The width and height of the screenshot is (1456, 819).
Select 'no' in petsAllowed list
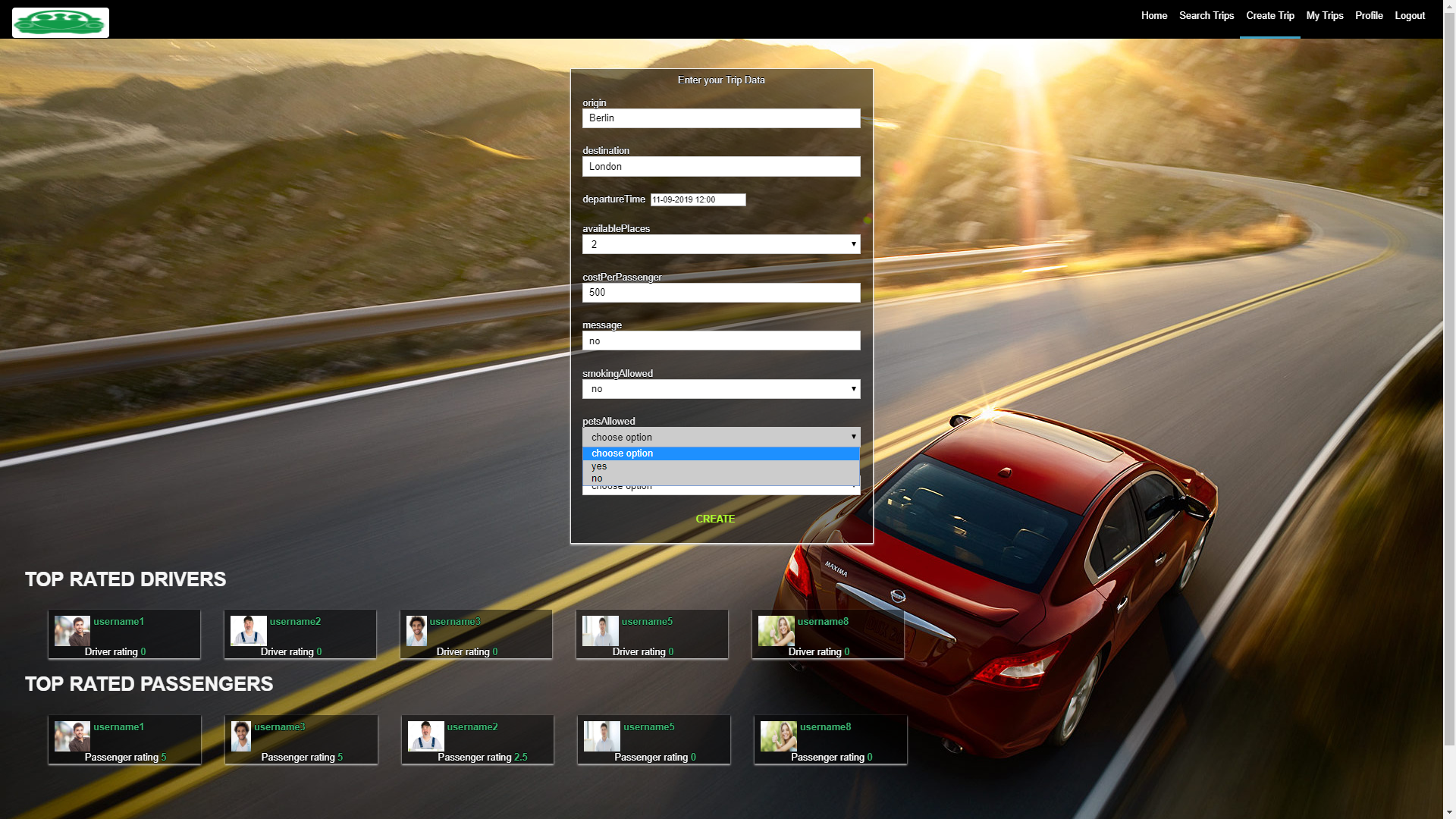[x=721, y=479]
